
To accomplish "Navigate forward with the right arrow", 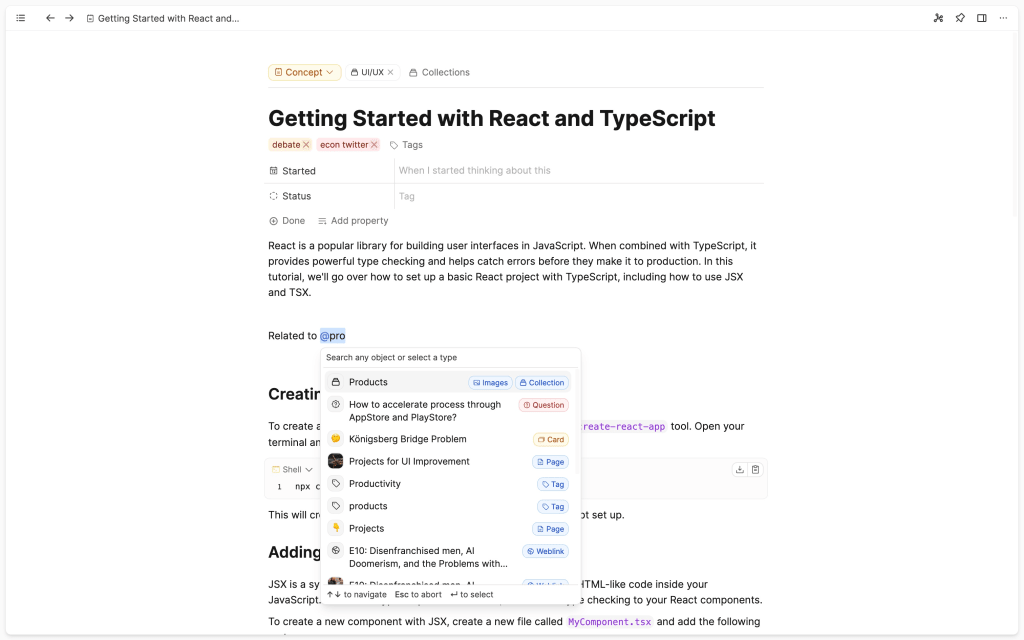I will (x=69, y=18).
